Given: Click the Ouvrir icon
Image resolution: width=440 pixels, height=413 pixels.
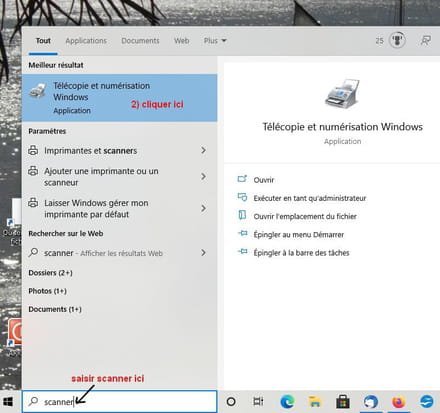Looking at the screenshot, I should pos(242,179).
